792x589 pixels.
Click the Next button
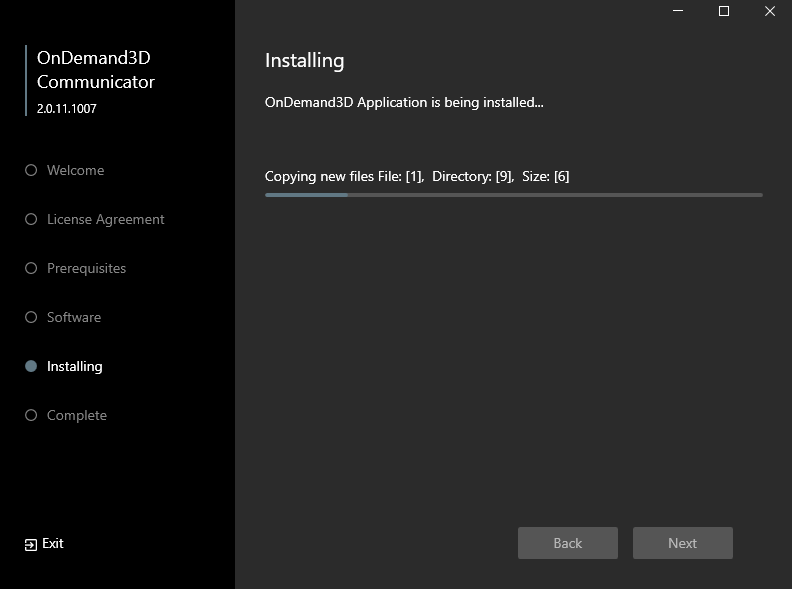coord(682,543)
